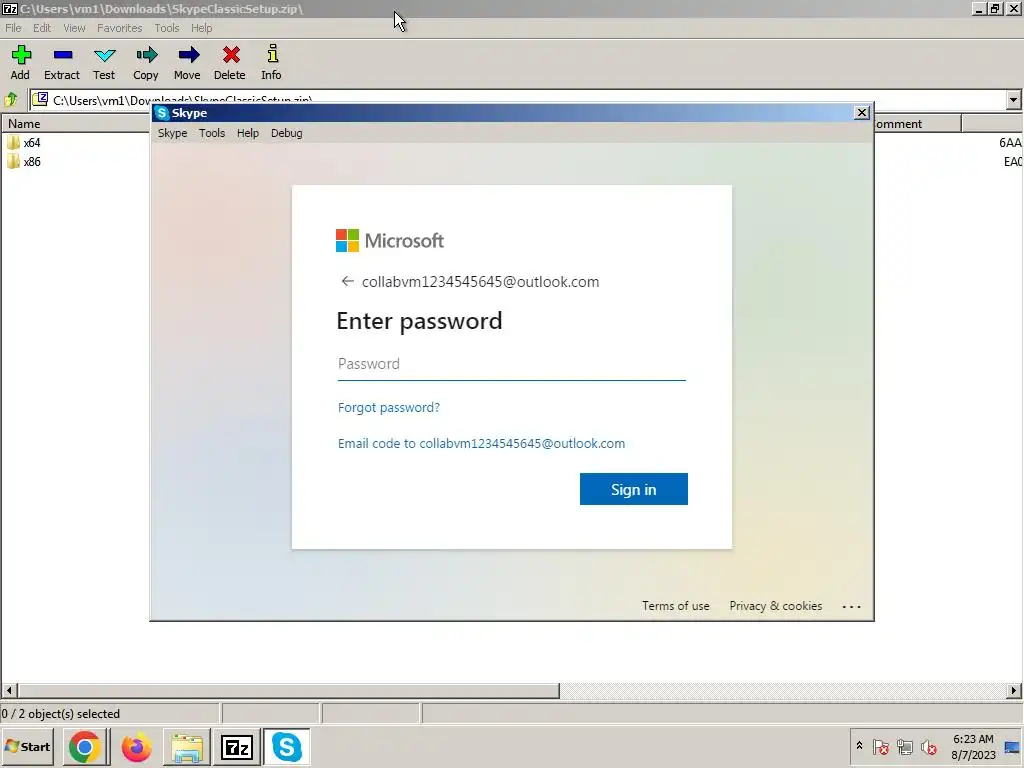
Task: Open the Skype window Tools menu
Action: point(212,133)
